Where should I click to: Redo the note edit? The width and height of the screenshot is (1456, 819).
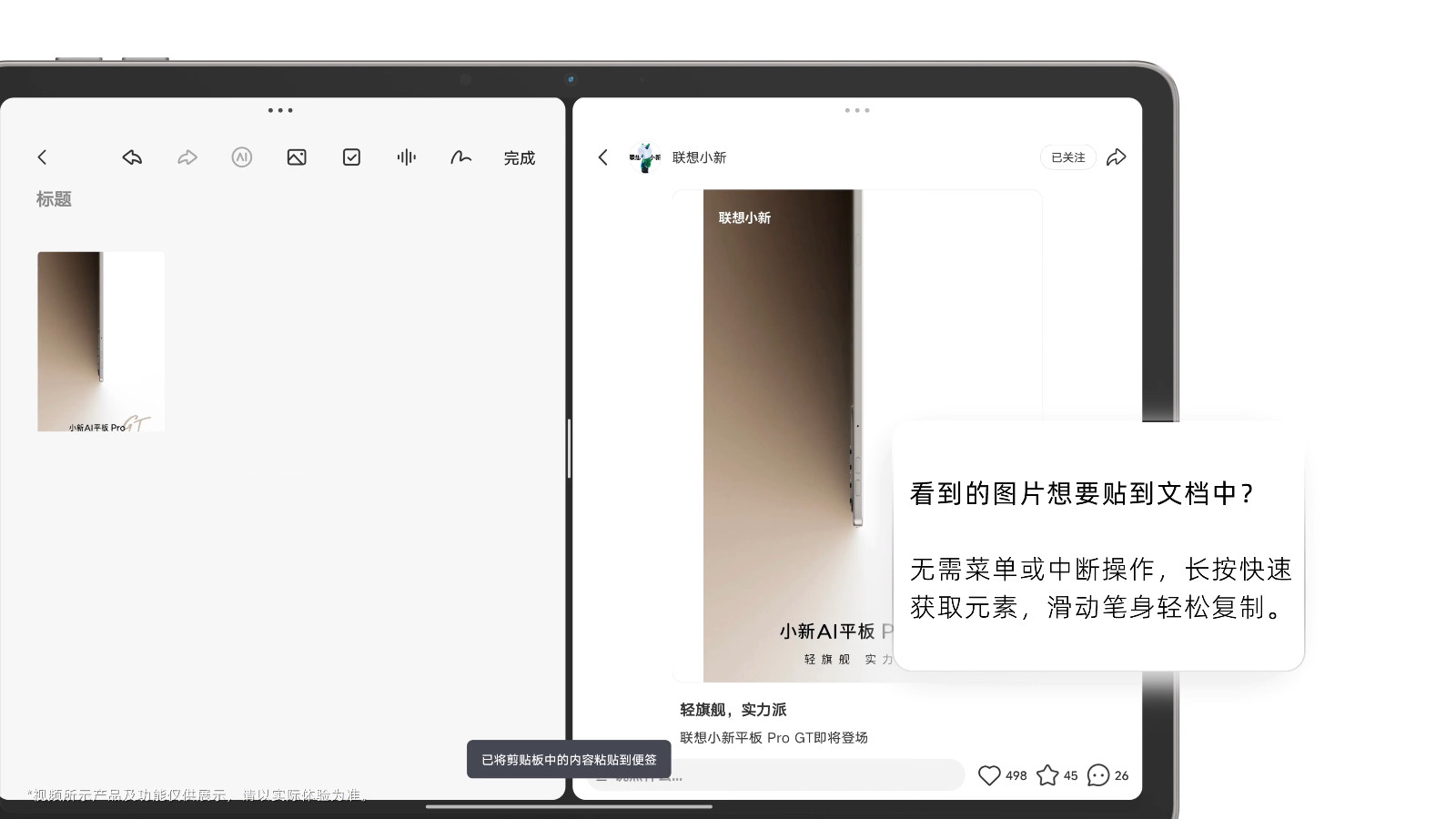187,157
